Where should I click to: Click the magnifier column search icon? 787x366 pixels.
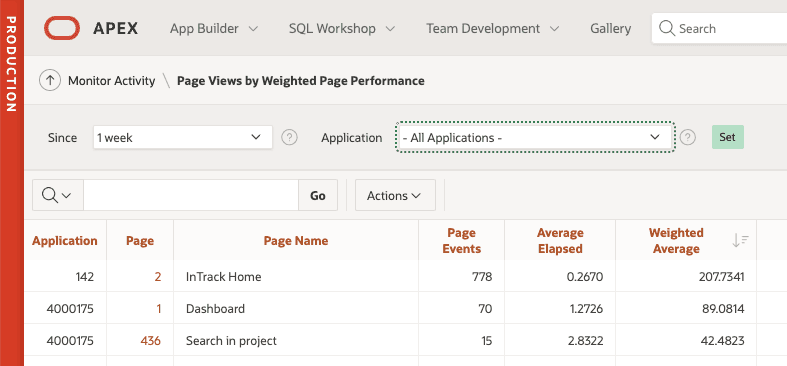(x=57, y=195)
